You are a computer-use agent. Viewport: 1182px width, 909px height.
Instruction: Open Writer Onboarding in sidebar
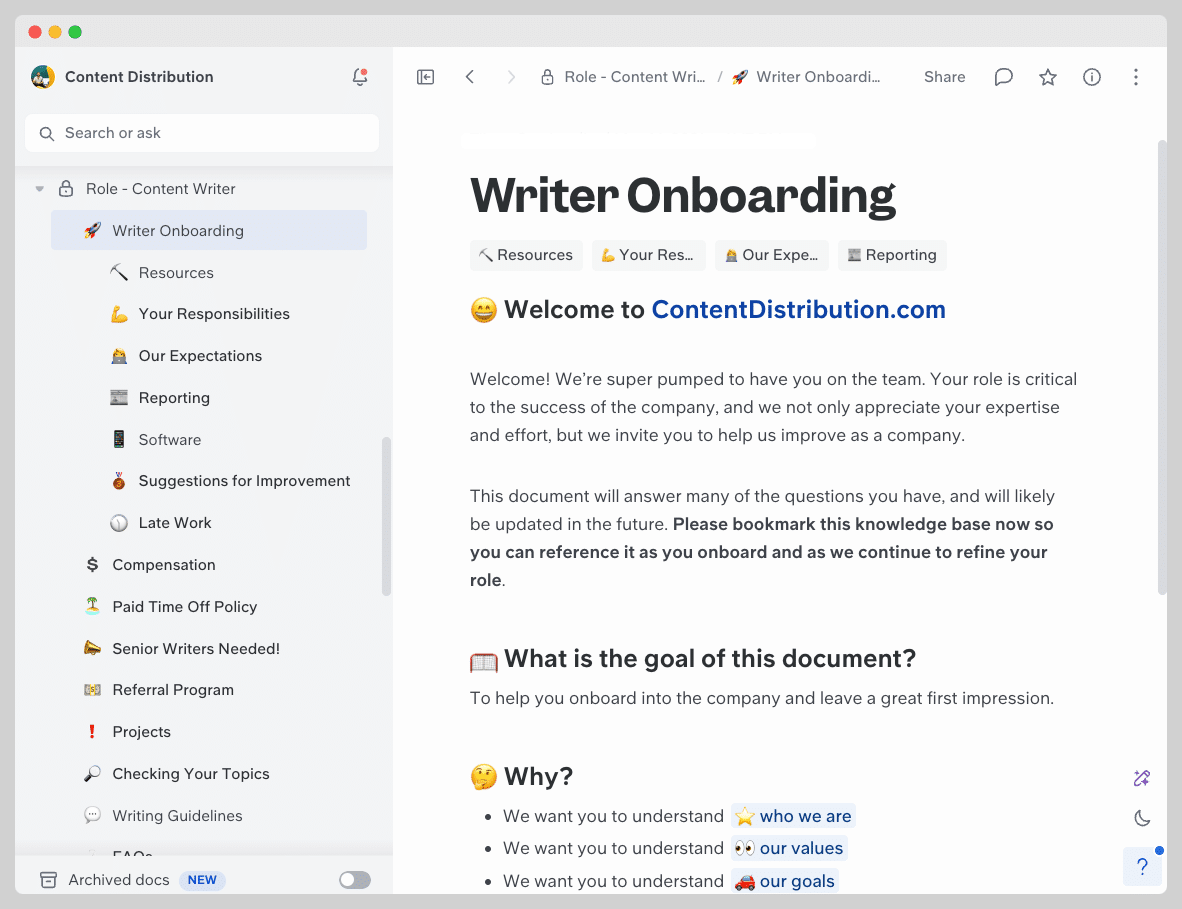[209, 230]
